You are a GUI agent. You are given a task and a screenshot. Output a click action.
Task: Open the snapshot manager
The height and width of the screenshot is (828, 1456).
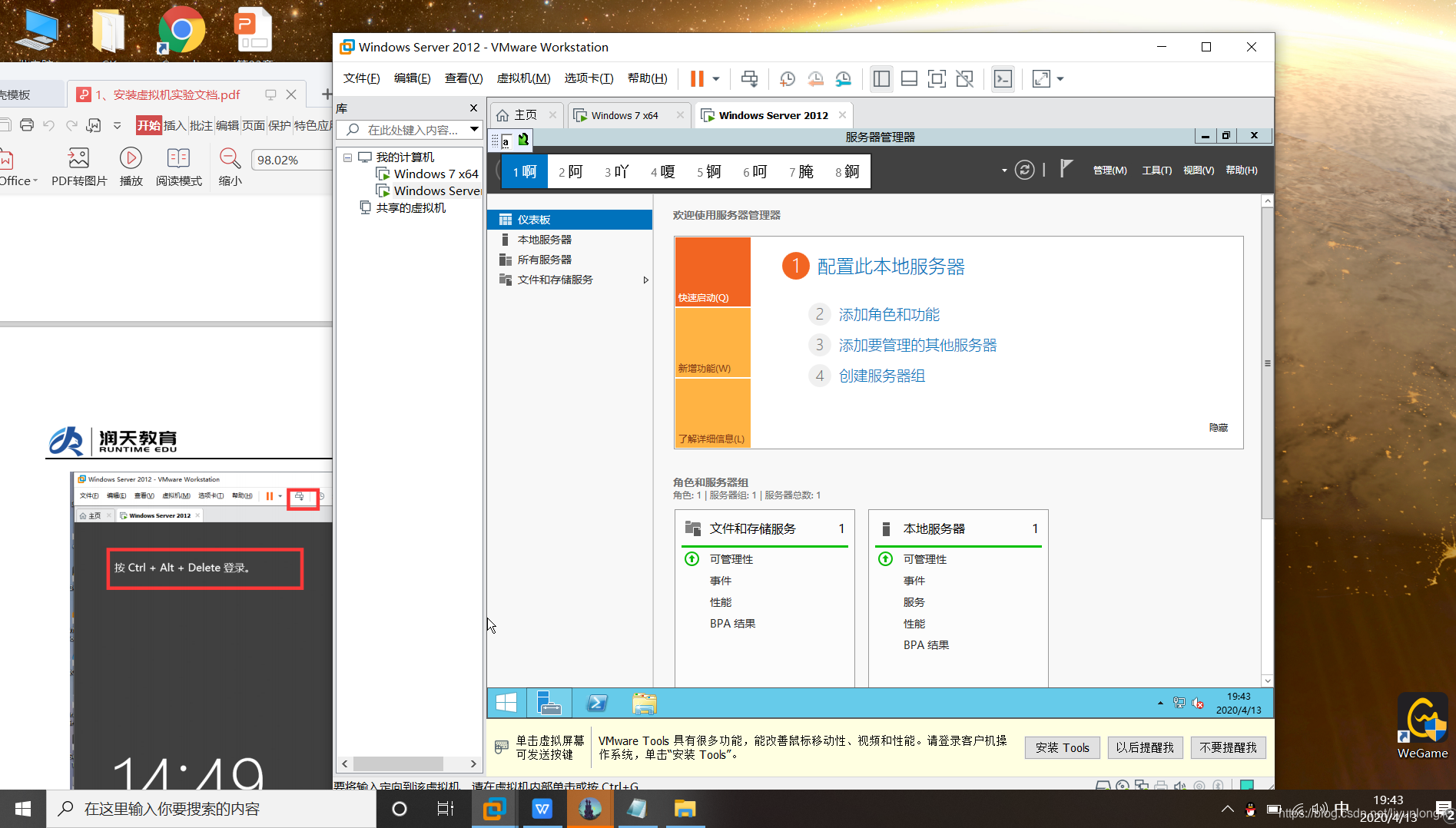(843, 78)
